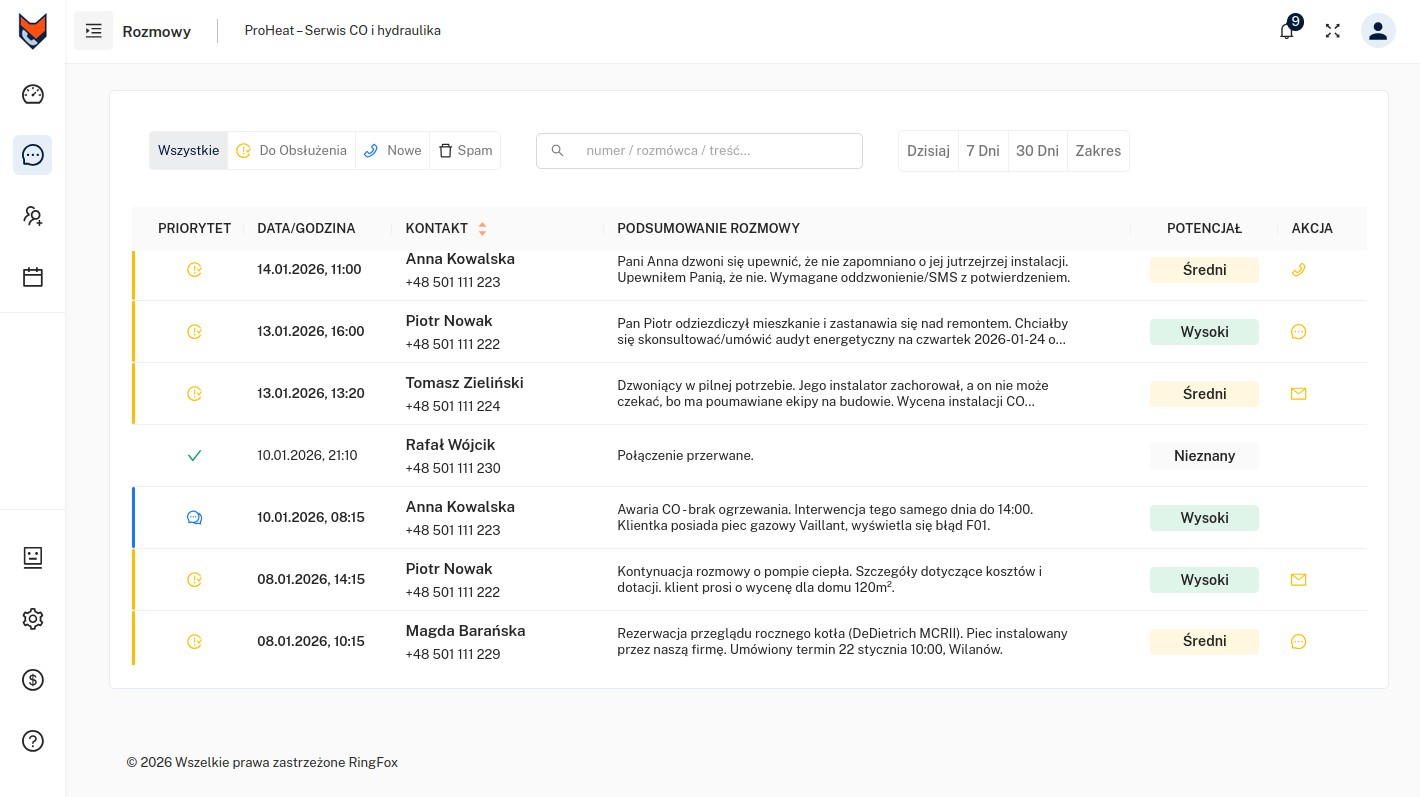
Task: Select the Do Obsłużenia filter tab
Action: (x=291, y=151)
